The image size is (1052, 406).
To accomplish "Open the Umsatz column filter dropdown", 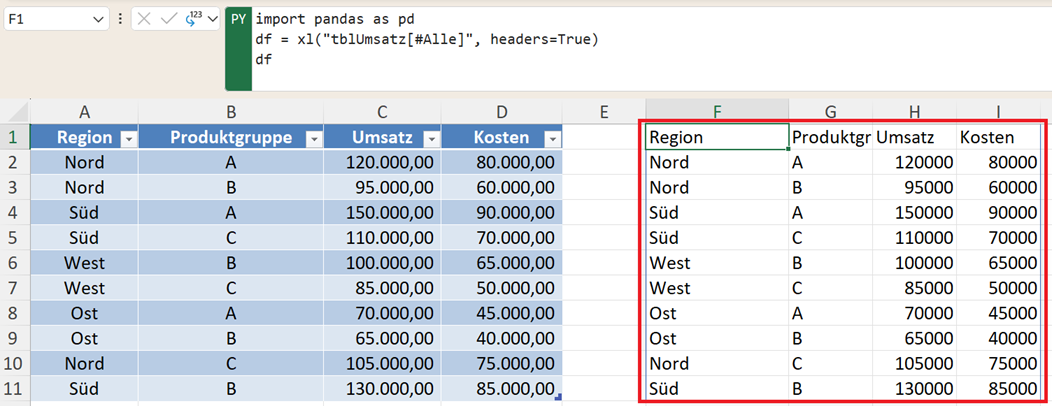I will click(x=431, y=139).
